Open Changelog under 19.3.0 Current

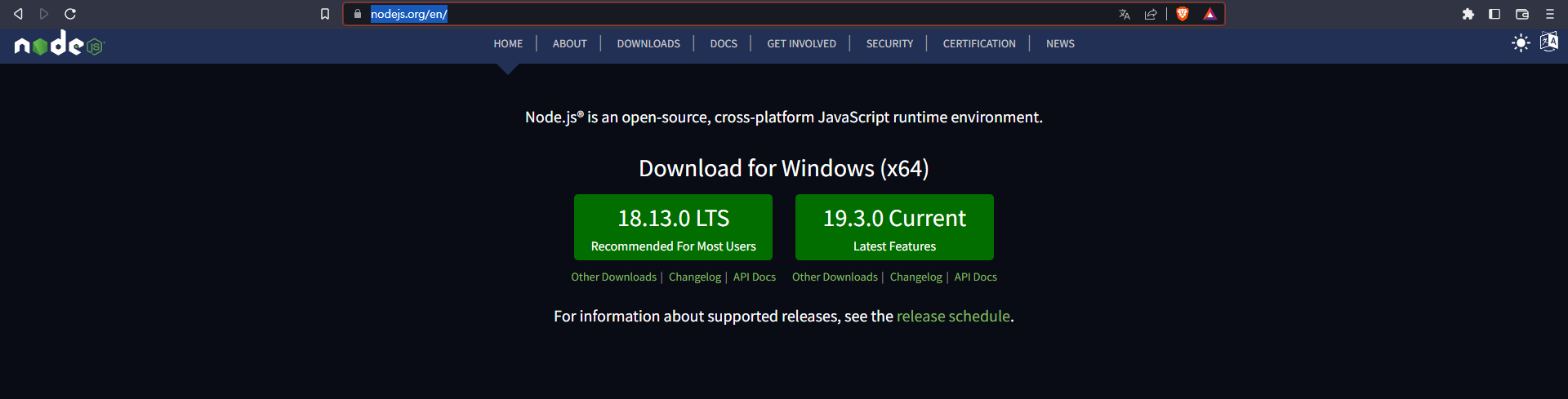tap(916, 277)
